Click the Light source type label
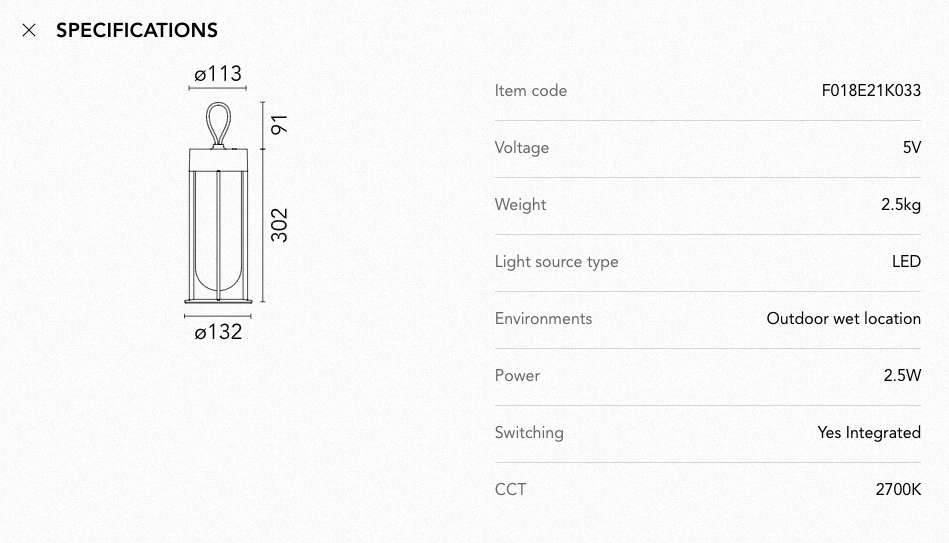 (x=557, y=262)
